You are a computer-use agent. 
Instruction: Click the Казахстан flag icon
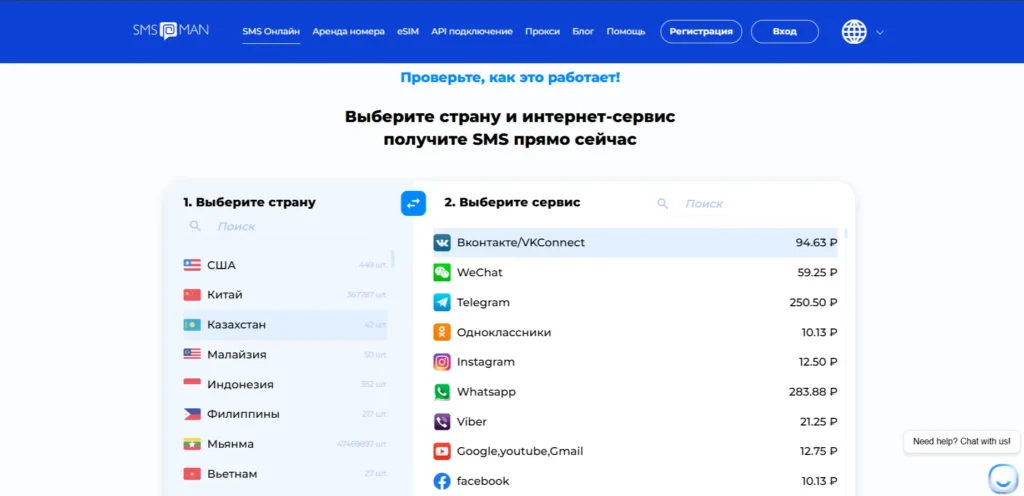pos(192,325)
